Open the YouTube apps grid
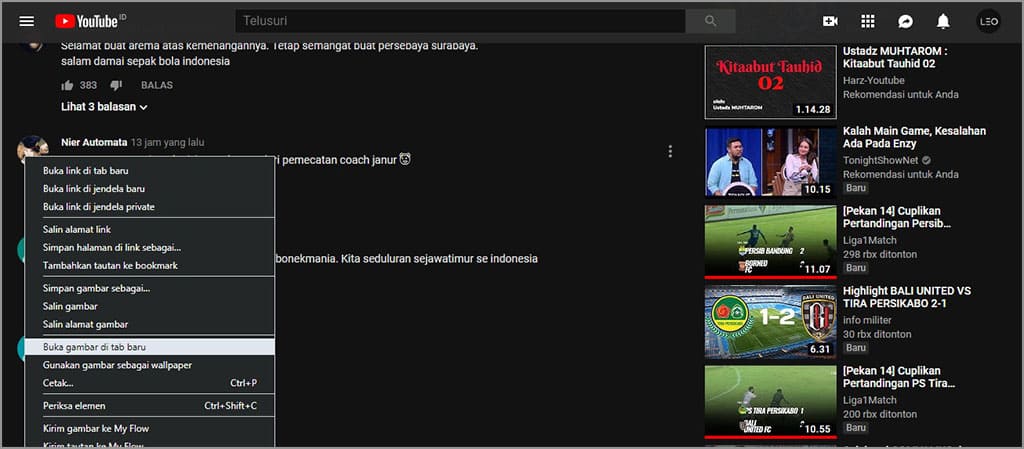Screen dimensions: 1024x449 tap(868, 21)
